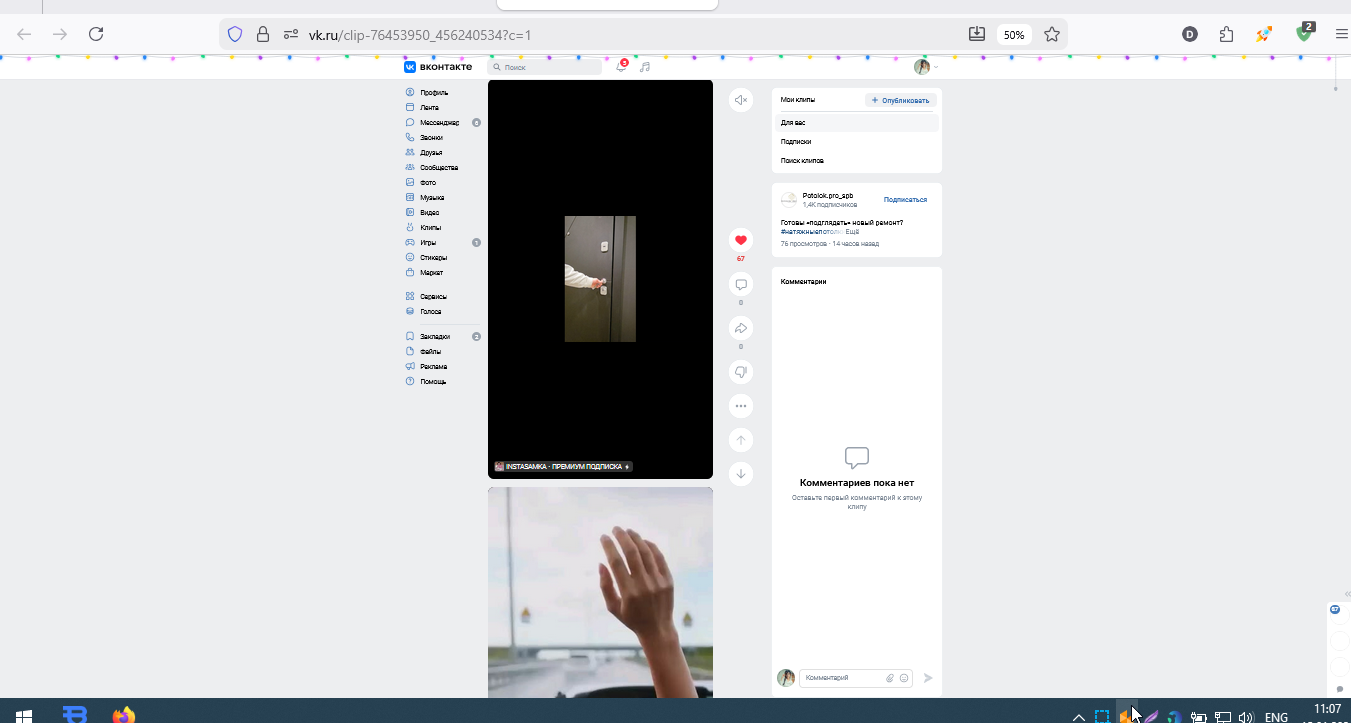Open Поиск клипов
The width and height of the screenshot is (1351, 723).
[857, 160]
